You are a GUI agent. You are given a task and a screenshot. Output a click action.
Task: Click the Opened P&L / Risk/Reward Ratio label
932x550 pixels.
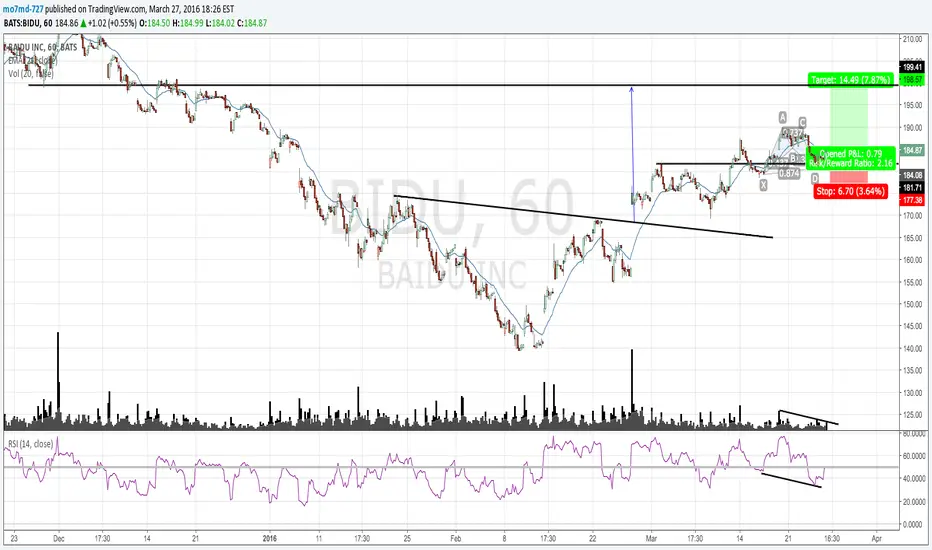851,158
